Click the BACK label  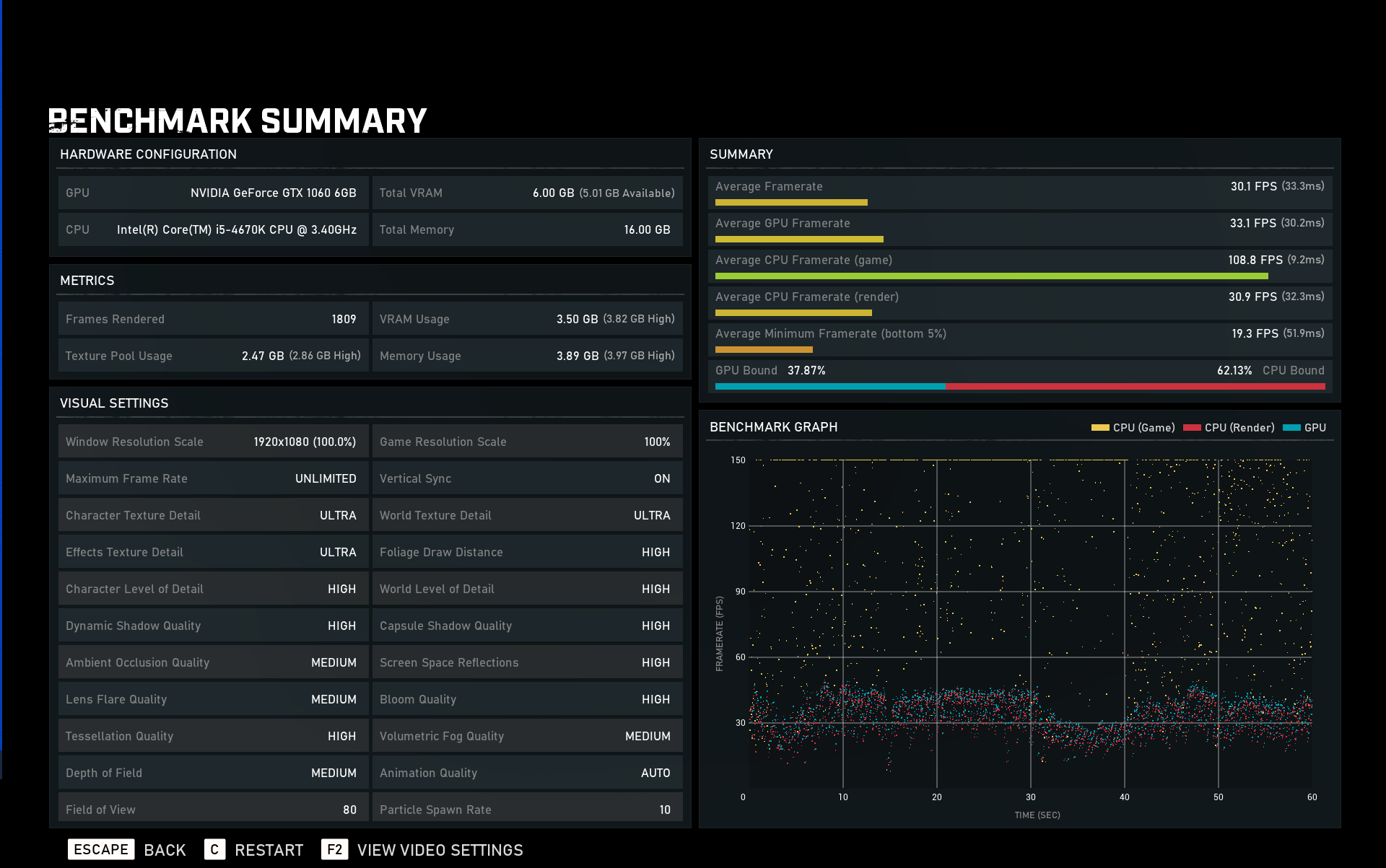pos(165,850)
